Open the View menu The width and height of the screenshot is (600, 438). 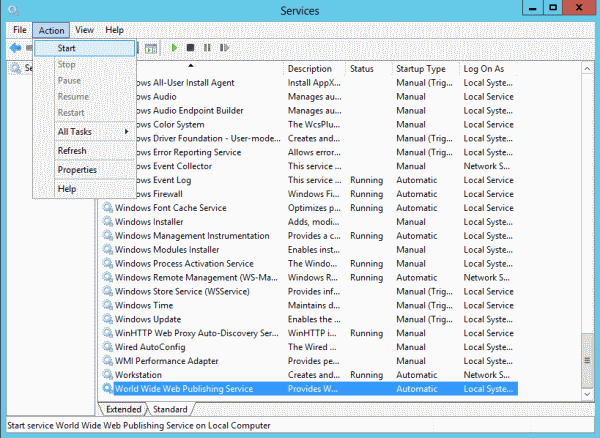[x=84, y=30]
